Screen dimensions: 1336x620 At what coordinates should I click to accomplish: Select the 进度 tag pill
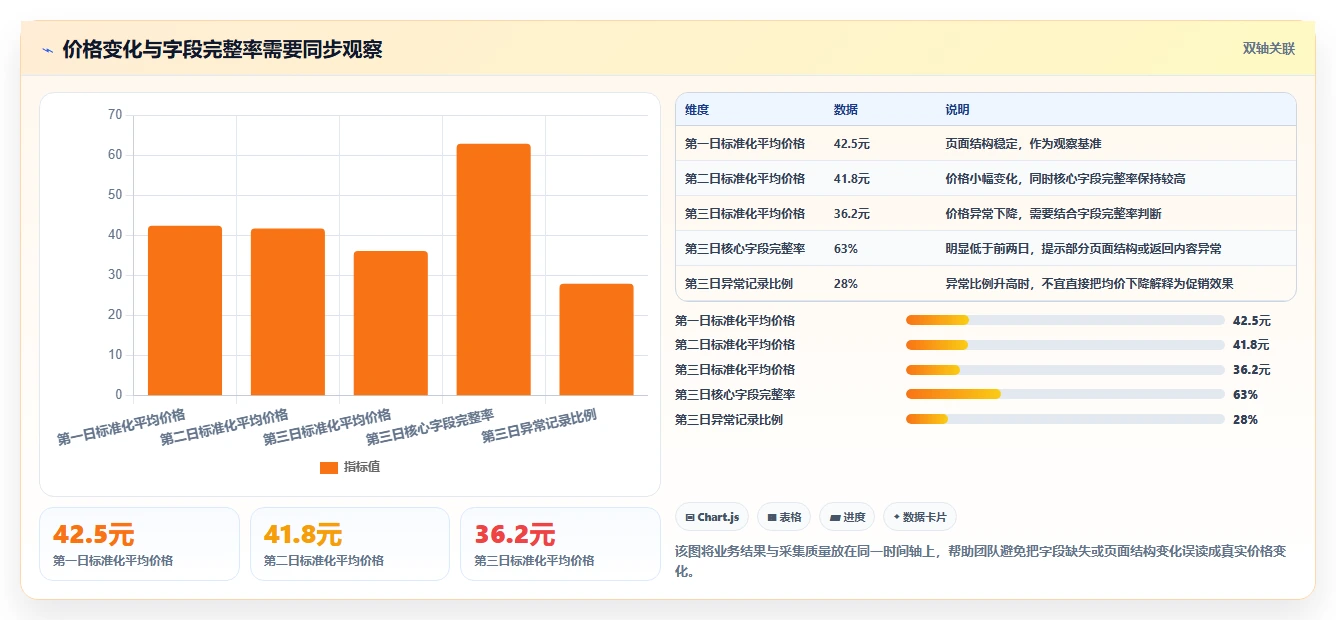[847, 517]
